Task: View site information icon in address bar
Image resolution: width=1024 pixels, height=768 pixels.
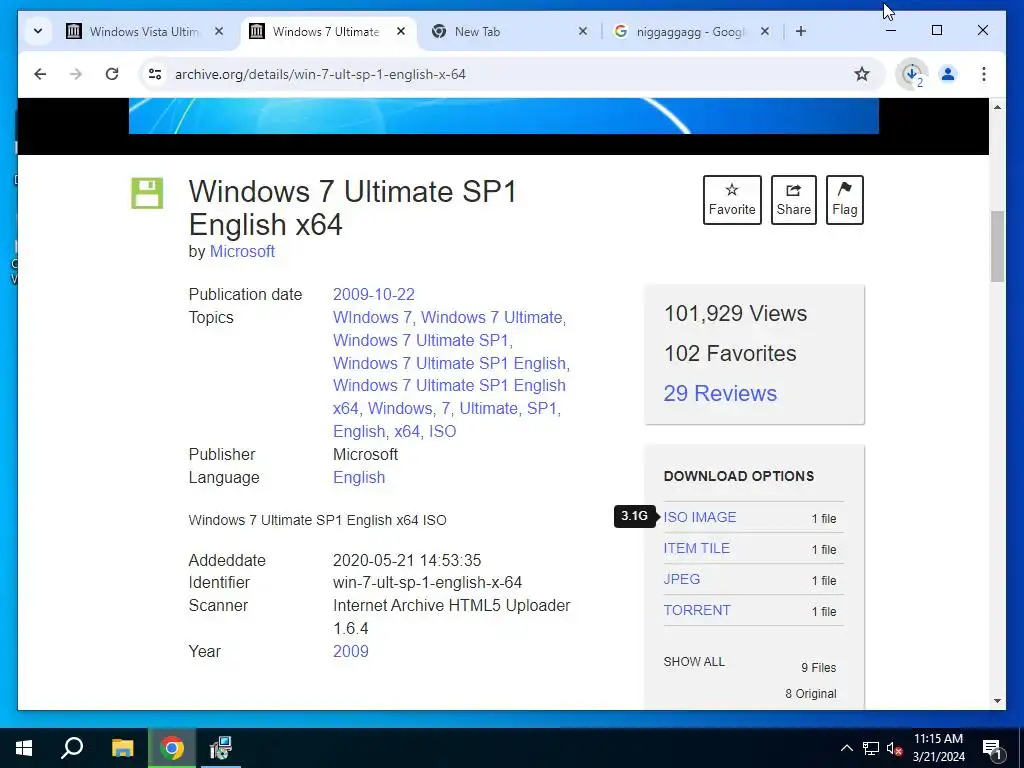Action: [155, 74]
